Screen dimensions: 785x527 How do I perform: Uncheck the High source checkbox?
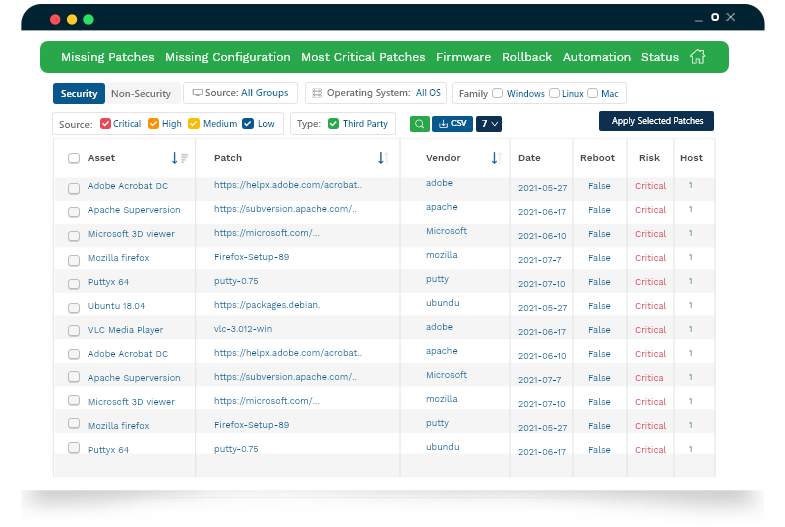point(153,124)
